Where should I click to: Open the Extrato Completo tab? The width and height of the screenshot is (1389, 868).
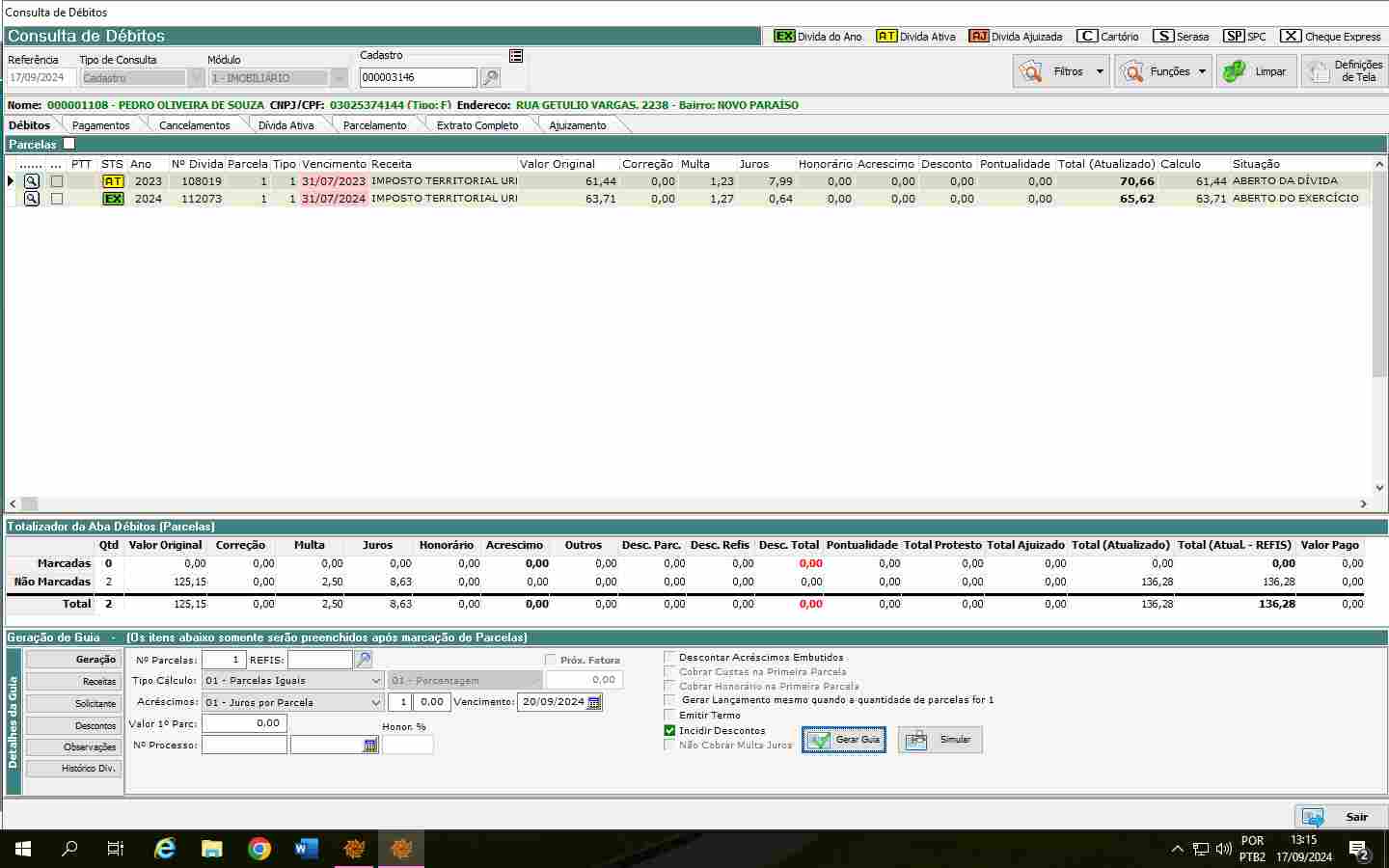click(477, 125)
